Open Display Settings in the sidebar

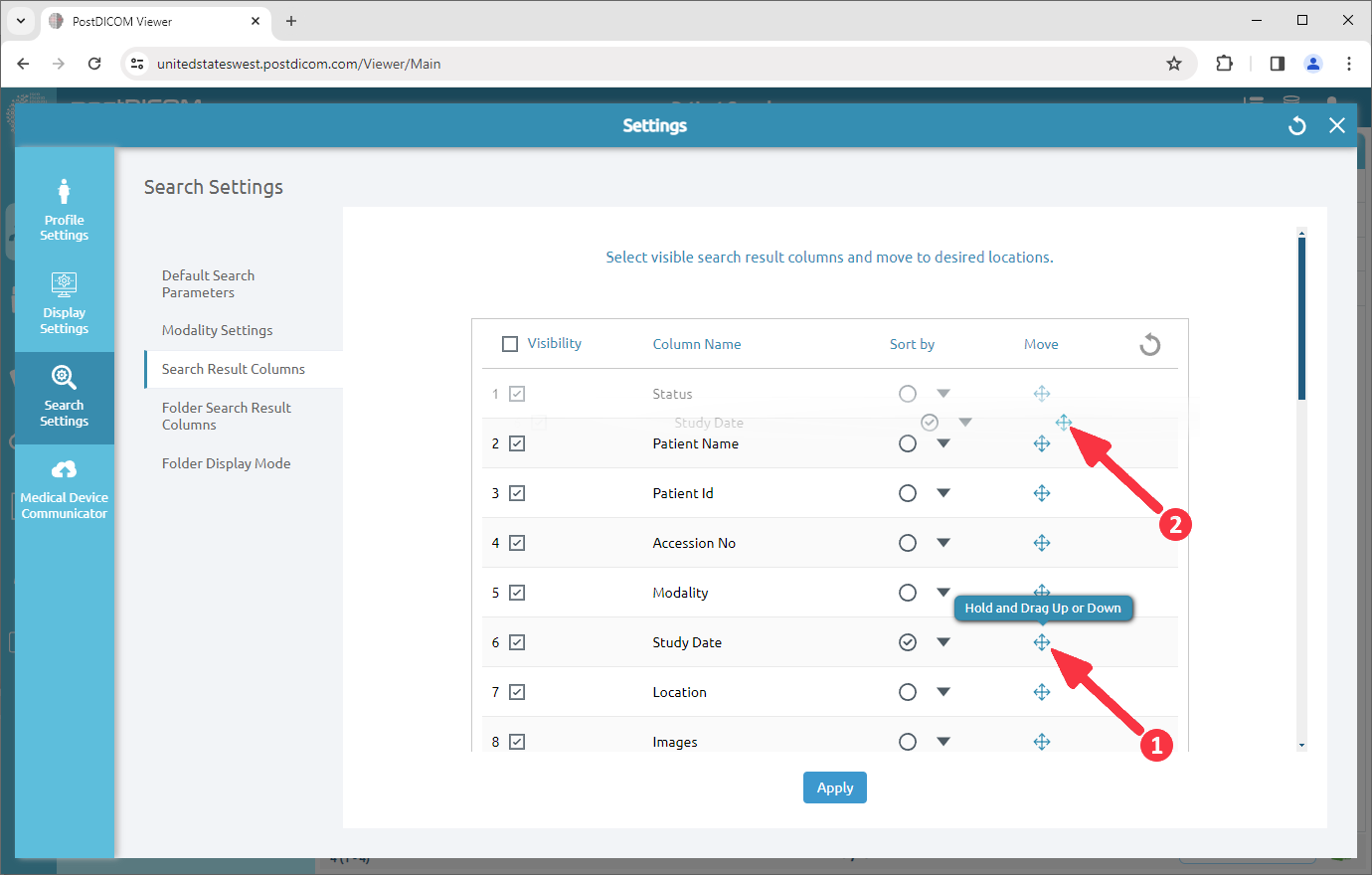point(64,303)
